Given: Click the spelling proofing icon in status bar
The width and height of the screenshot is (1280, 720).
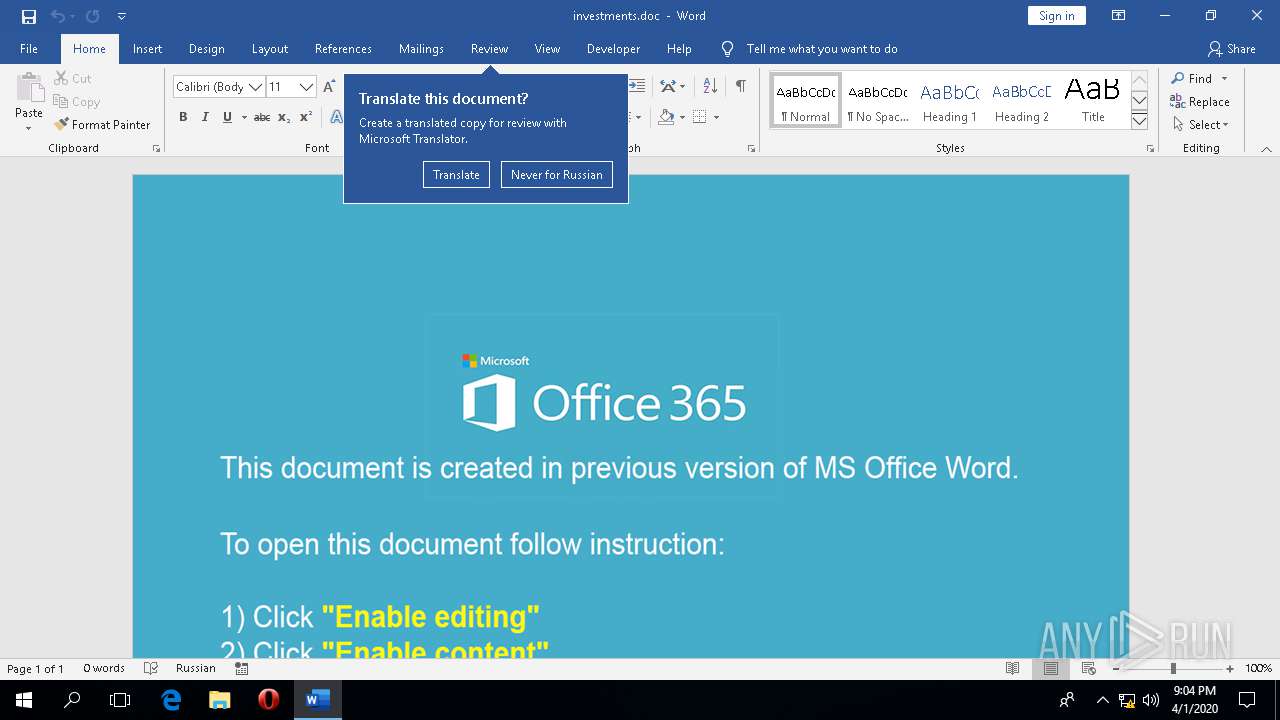Looking at the screenshot, I should point(151,669).
